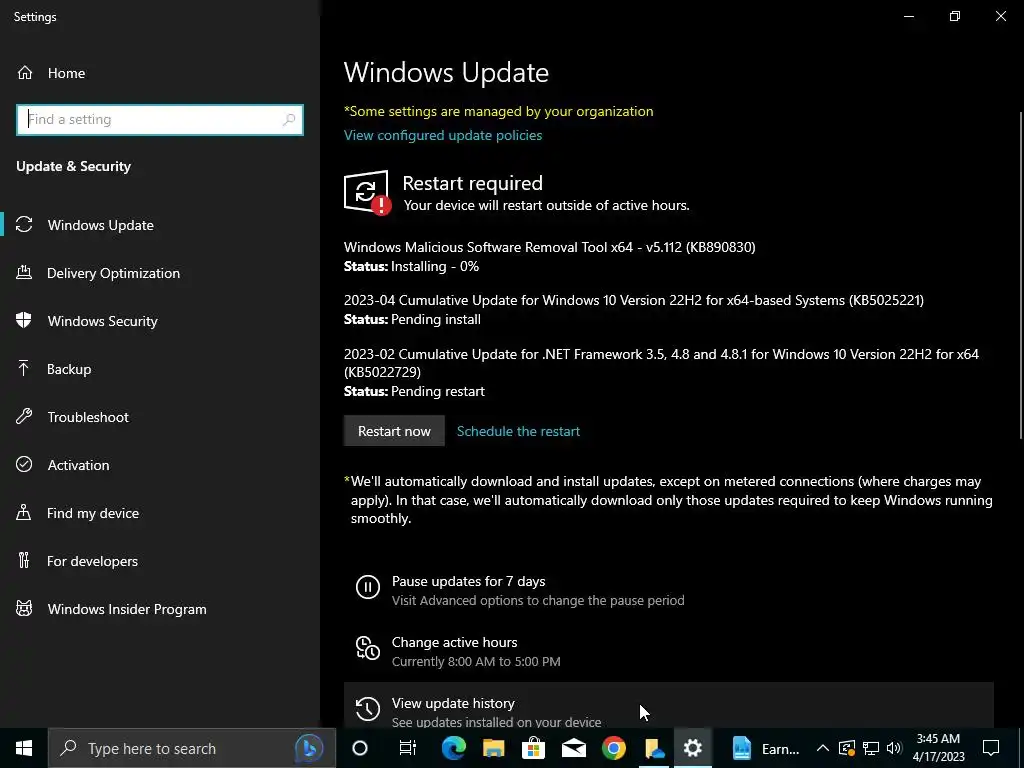Click the Backup arrow icon
Screen dimensions: 1024x768
click(24, 368)
